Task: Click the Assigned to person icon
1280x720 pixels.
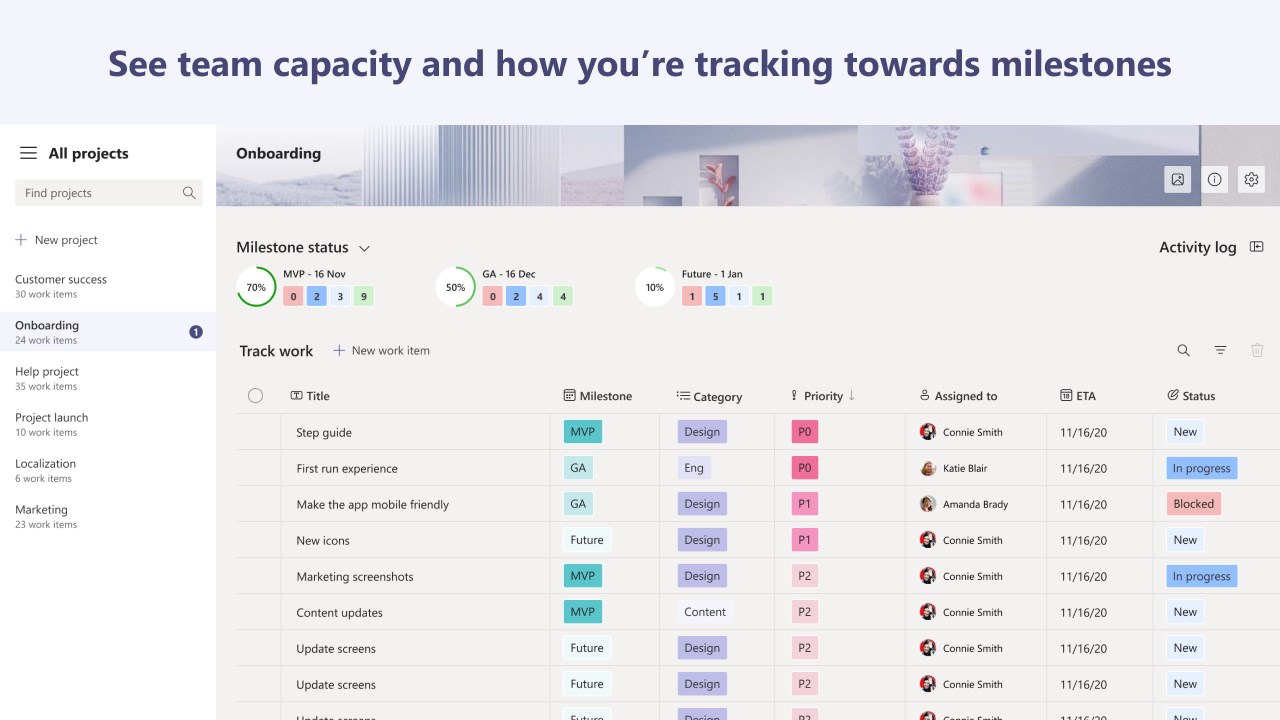Action: [925, 396]
